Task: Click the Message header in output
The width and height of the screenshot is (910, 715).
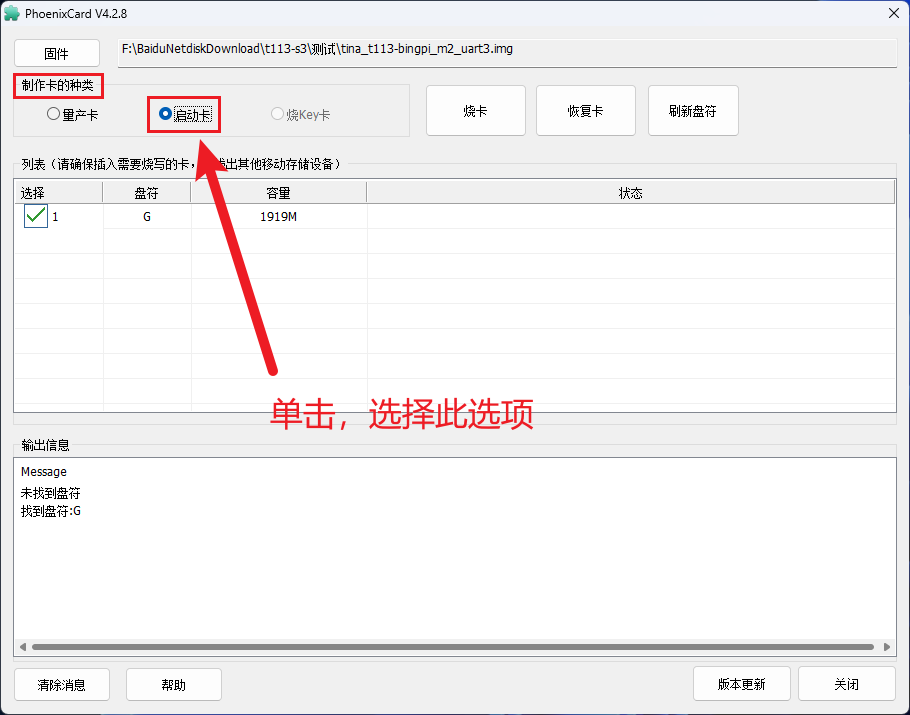Action: pos(44,471)
